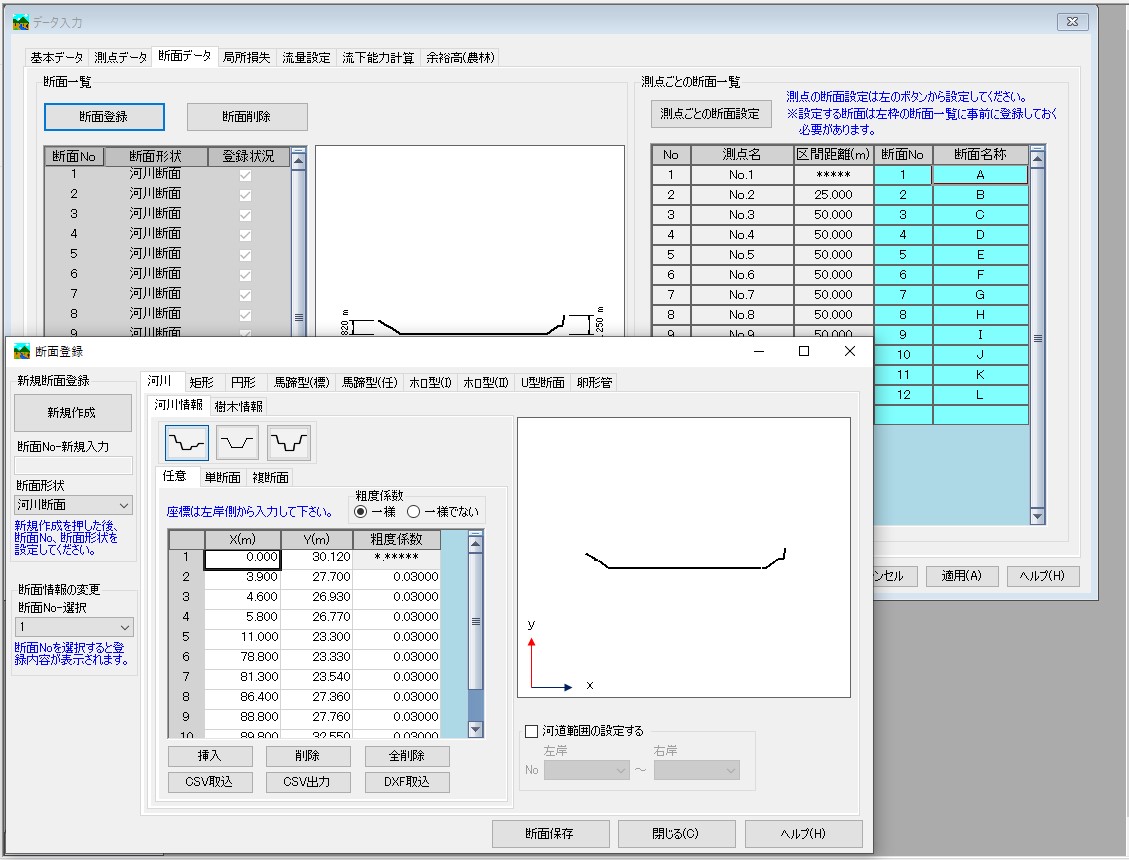Close the データ入力 window

pyautogui.click(x=1072, y=22)
